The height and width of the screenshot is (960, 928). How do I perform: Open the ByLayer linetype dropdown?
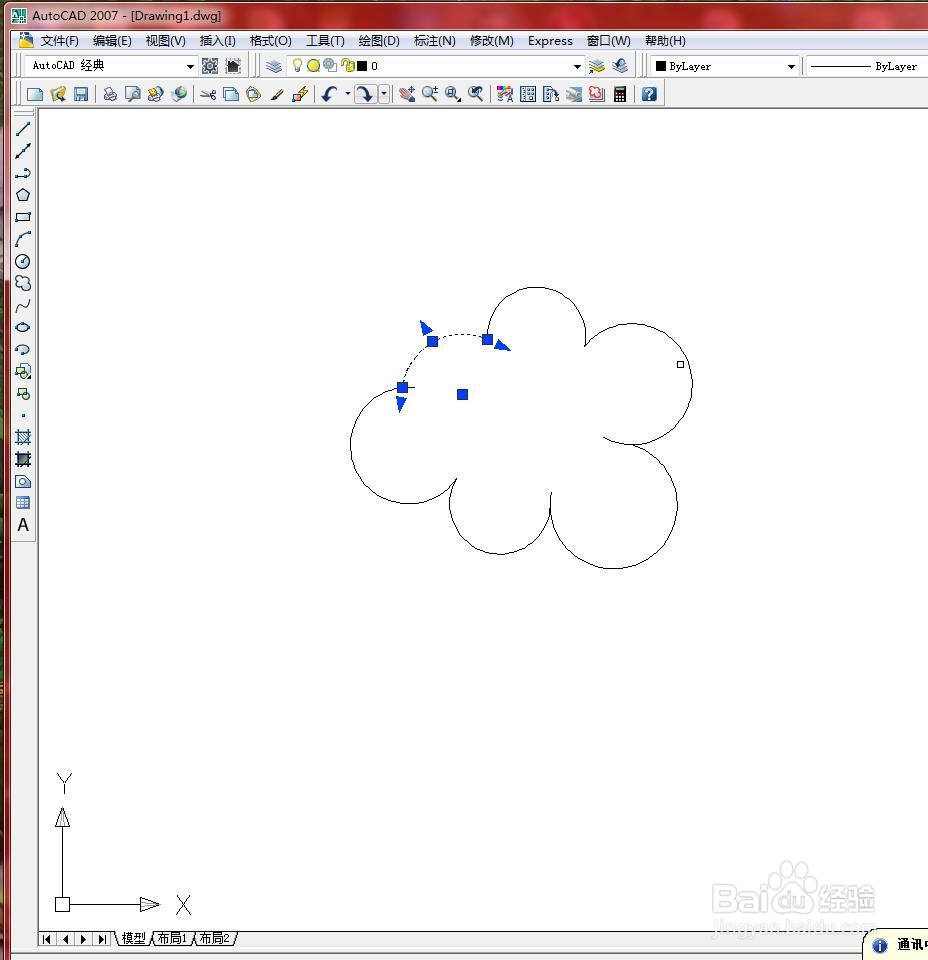point(867,66)
